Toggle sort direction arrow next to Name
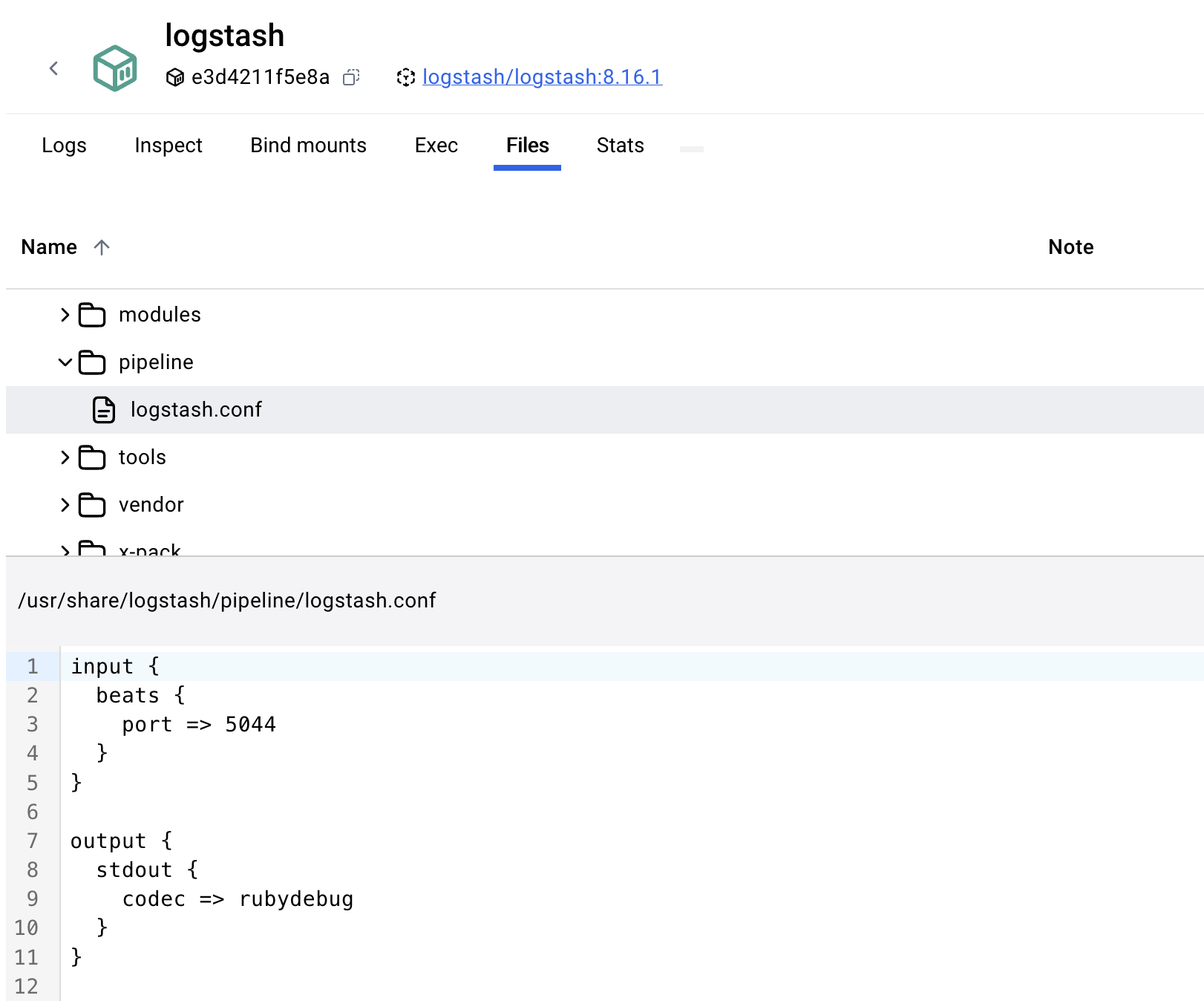 click(x=102, y=247)
